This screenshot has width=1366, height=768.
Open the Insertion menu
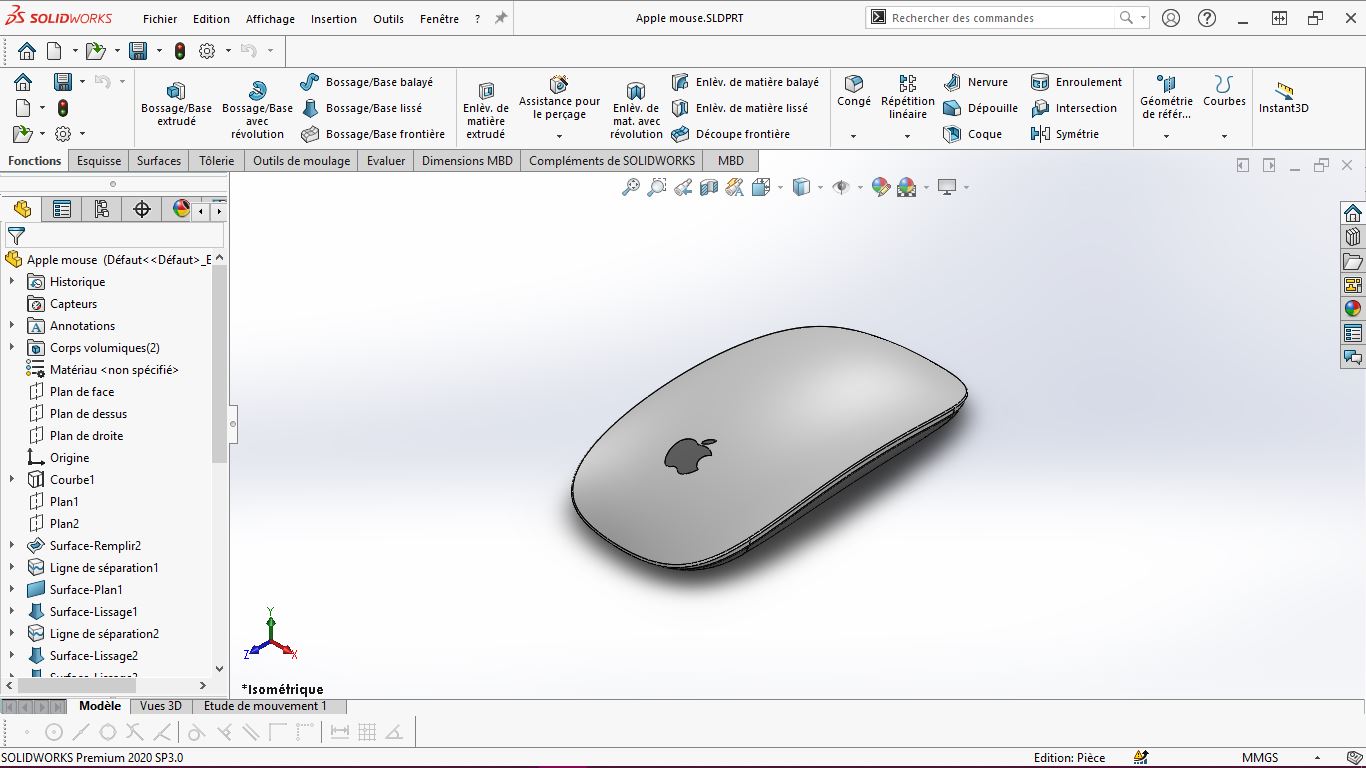(333, 19)
